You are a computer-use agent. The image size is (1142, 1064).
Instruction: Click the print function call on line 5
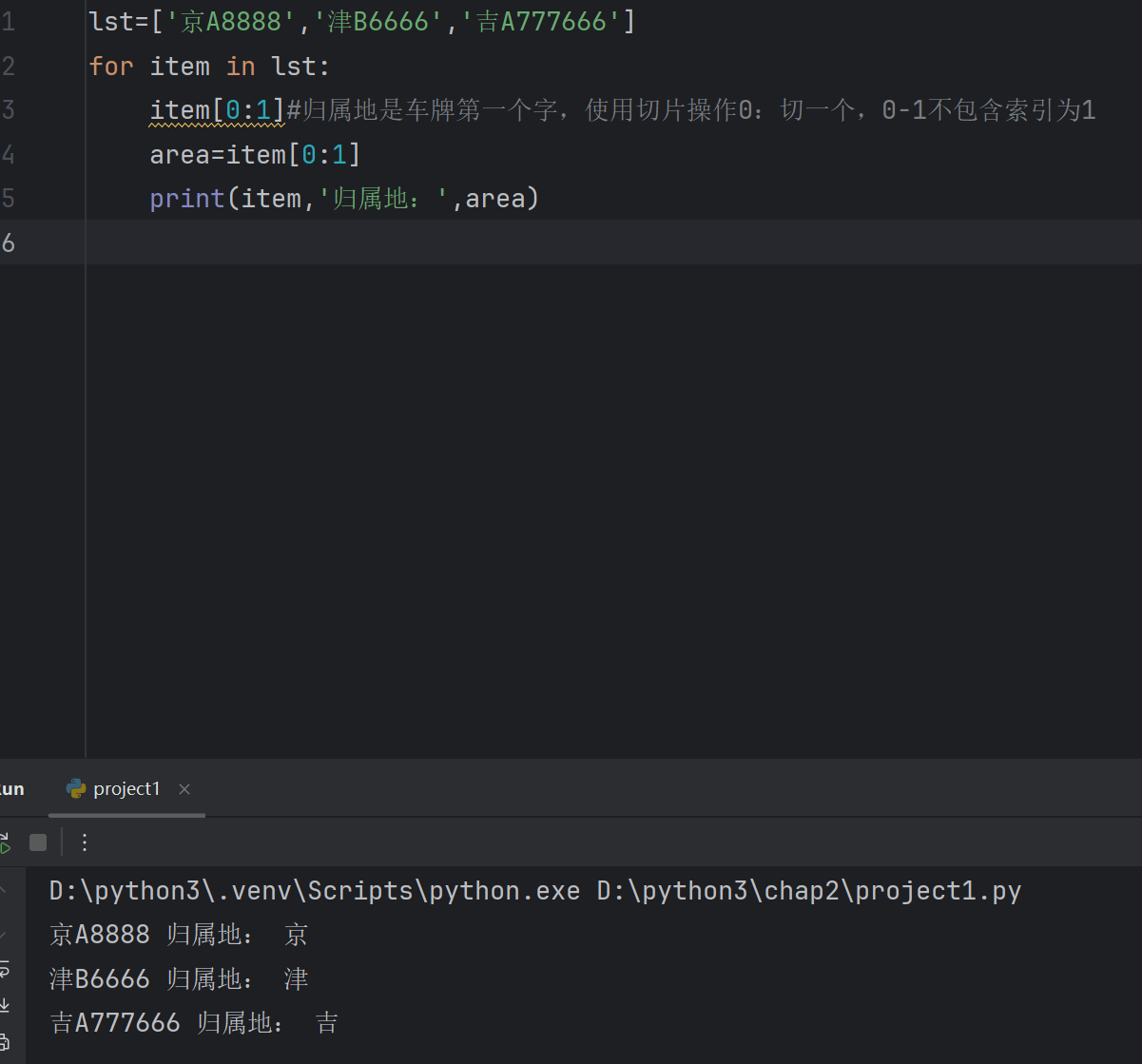coord(186,199)
